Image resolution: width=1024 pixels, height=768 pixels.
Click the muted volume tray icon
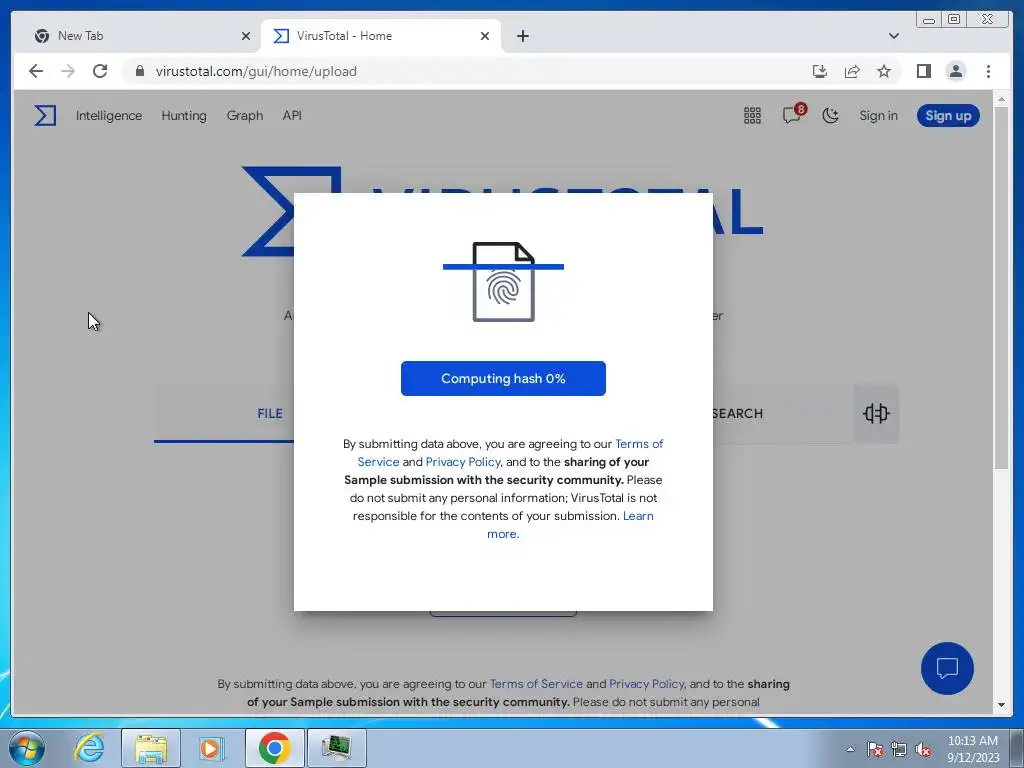tap(923, 749)
